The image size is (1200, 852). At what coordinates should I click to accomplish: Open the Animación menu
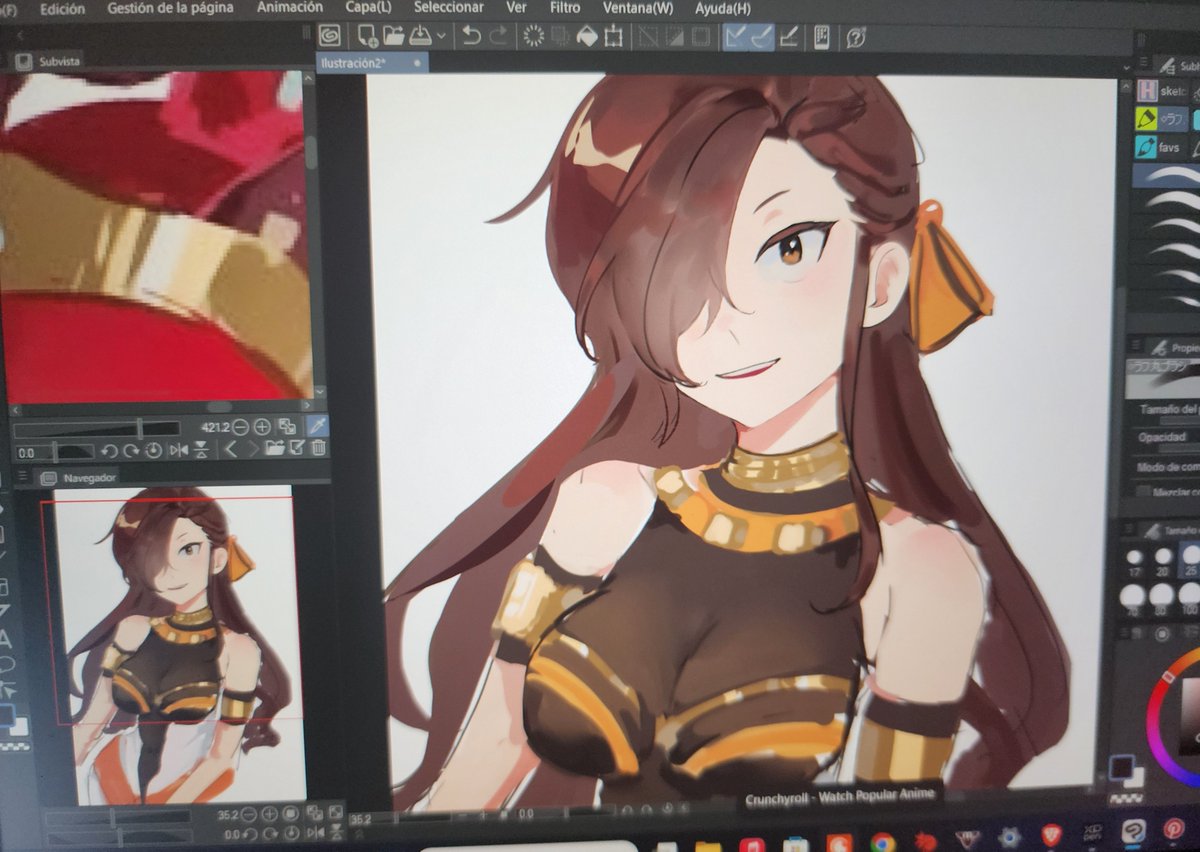tap(290, 7)
